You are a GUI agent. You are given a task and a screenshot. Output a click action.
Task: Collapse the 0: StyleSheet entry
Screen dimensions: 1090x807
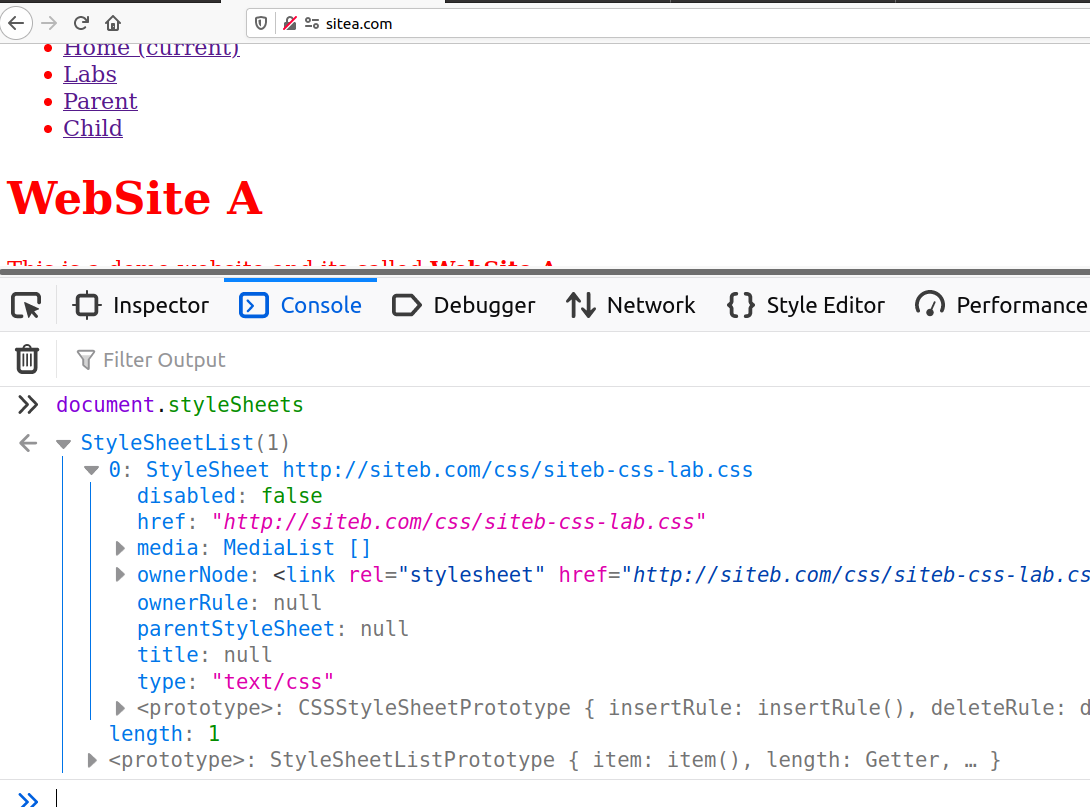91,470
